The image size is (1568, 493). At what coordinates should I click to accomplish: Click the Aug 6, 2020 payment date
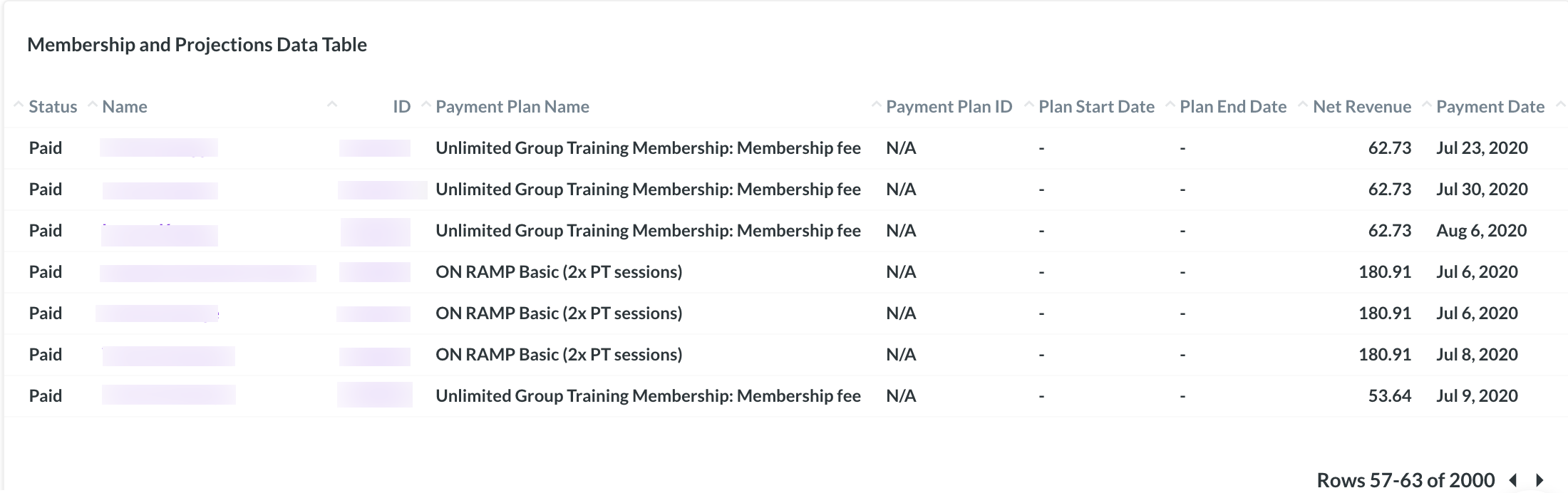coord(1481,231)
